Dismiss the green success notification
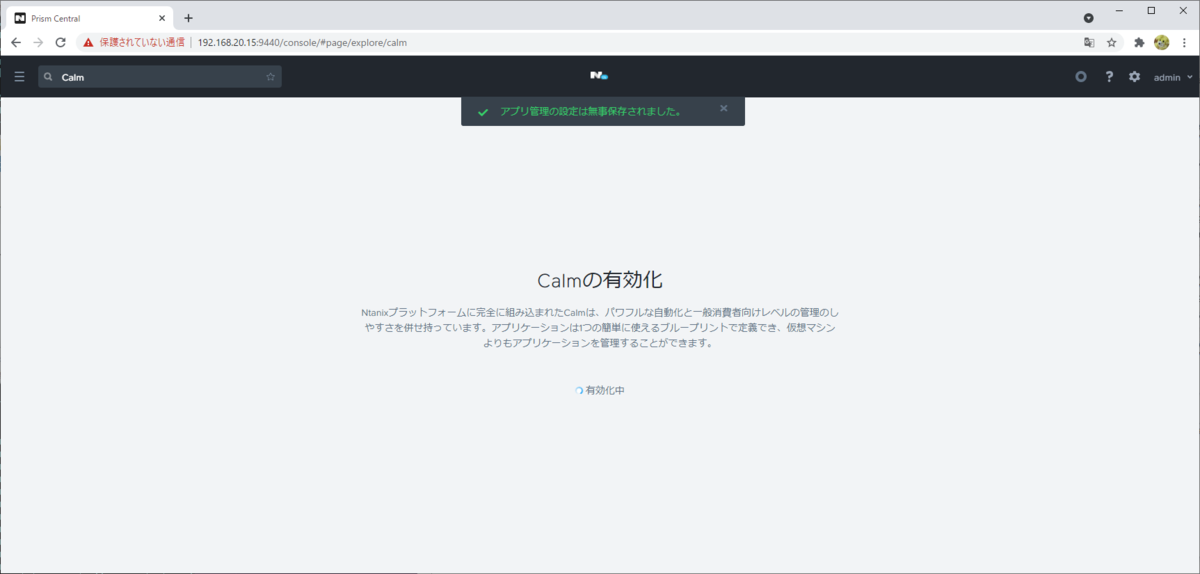Viewport: 1200px width, 574px height. (724, 108)
